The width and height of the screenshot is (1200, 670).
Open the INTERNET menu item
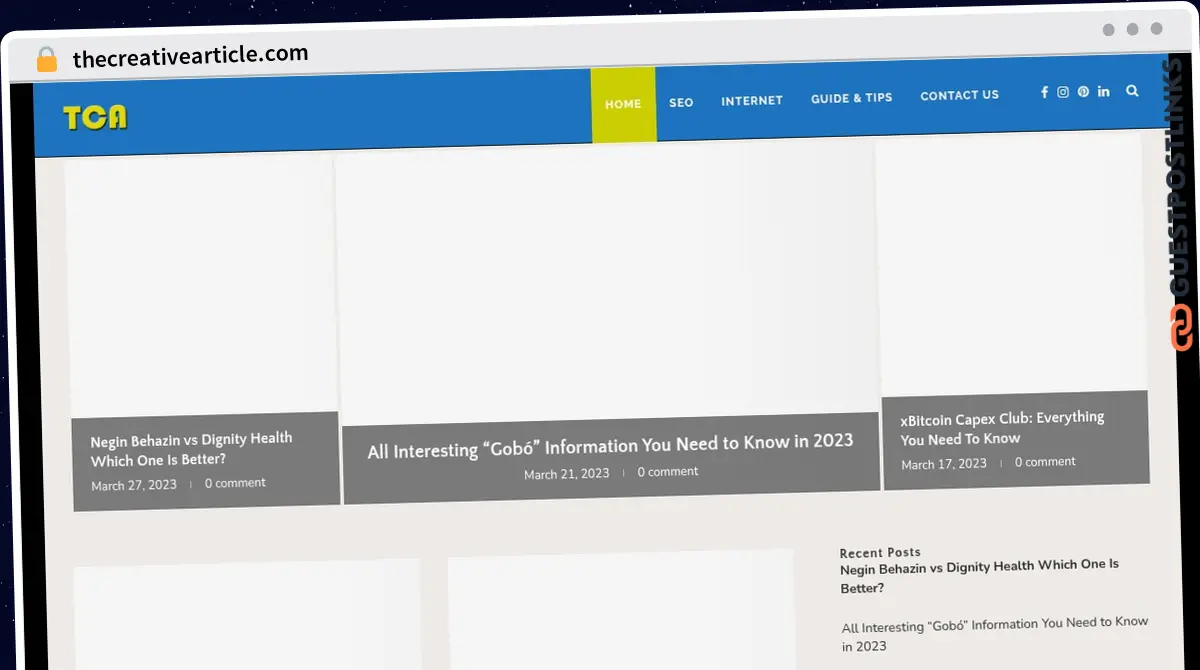click(x=752, y=100)
